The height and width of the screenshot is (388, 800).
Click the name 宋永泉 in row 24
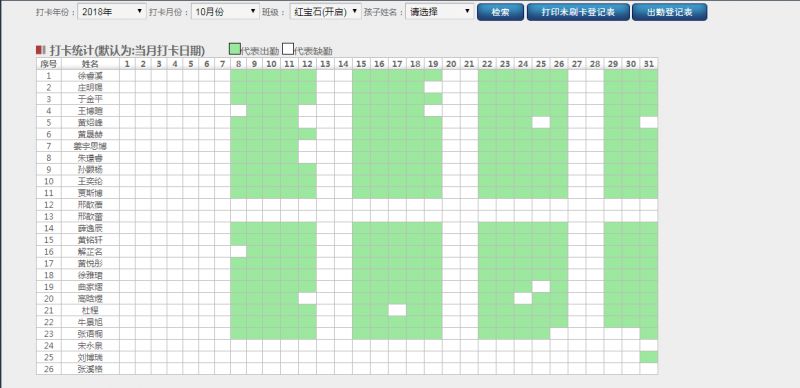click(90, 346)
